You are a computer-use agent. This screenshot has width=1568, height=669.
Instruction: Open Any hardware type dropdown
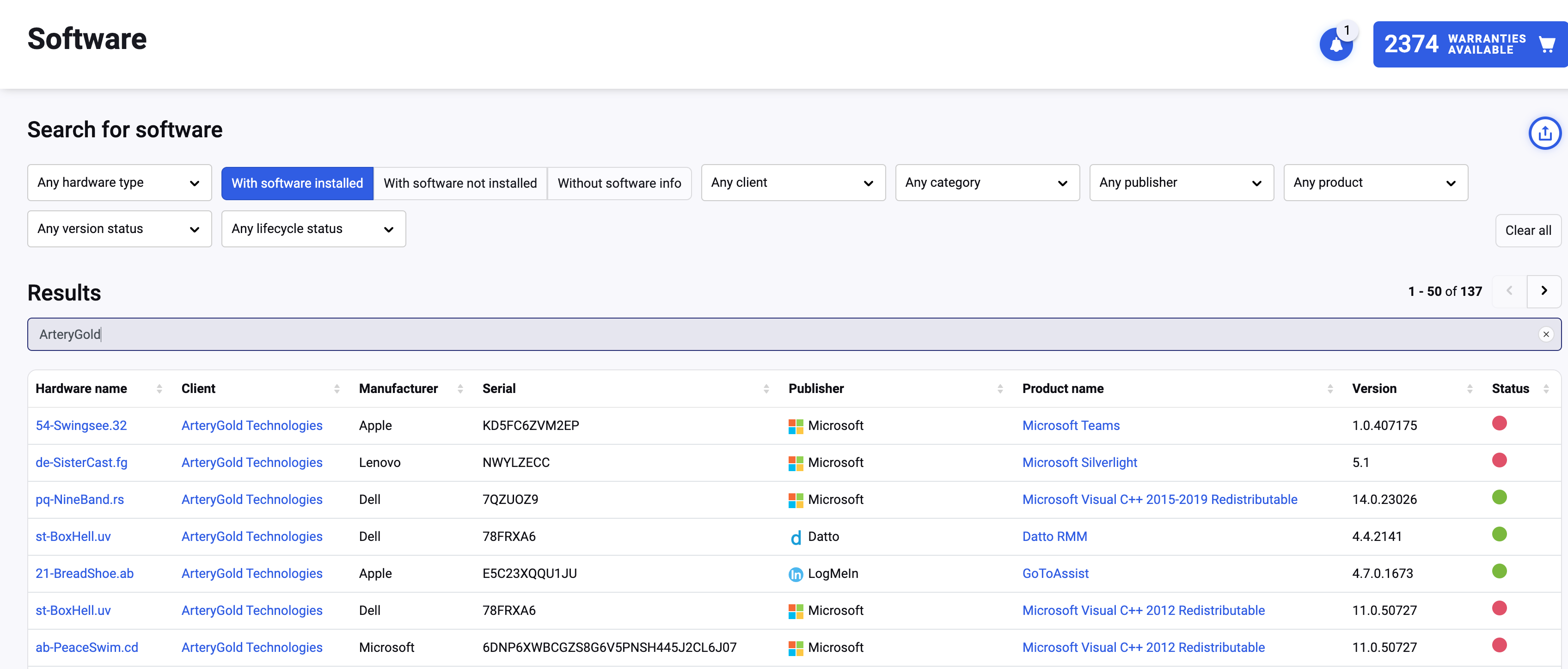(x=119, y=183)
